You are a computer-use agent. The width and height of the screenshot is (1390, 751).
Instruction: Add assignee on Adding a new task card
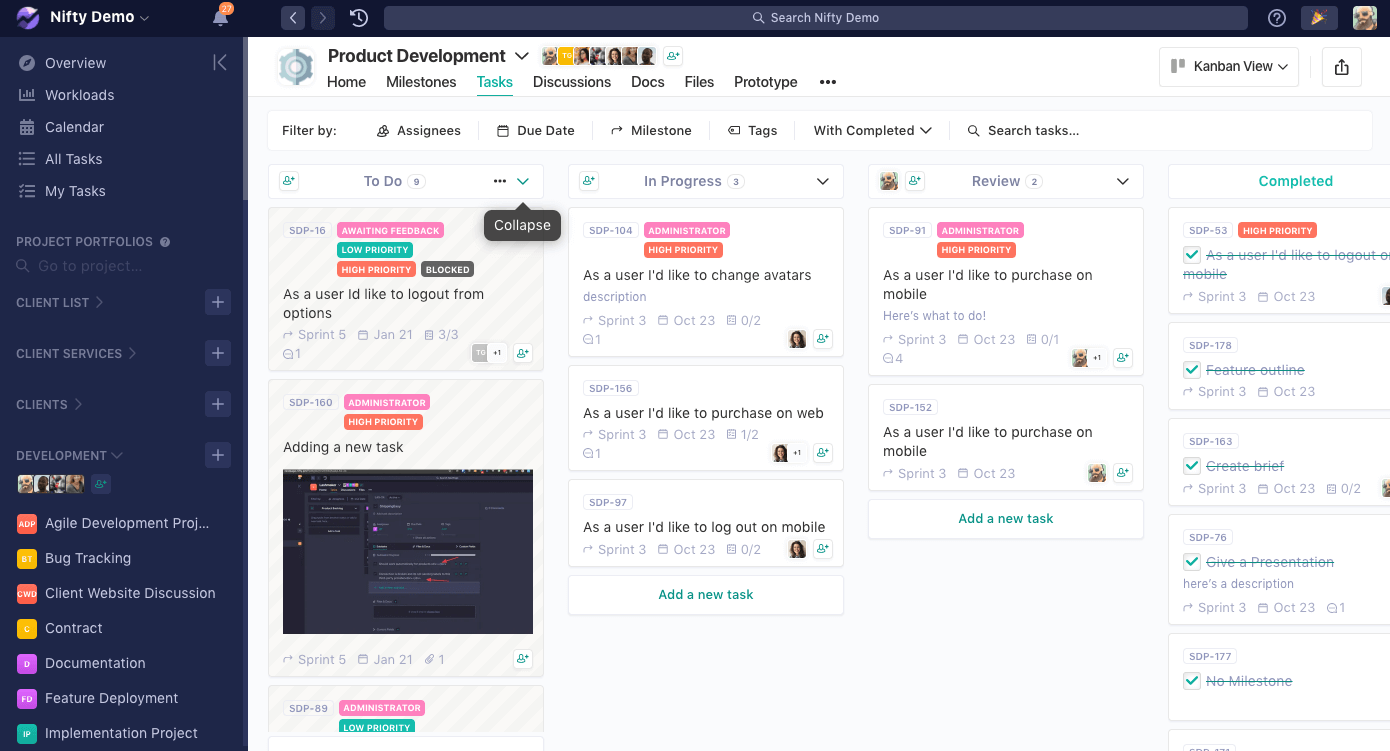point(523,659)
